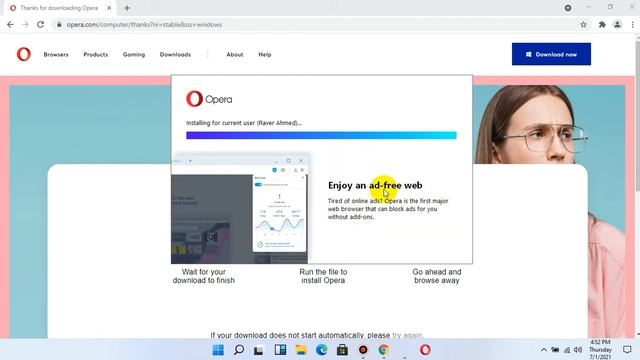This screenshot has height=360, width=640.
Task: Click 'Run the file to install Opera' text
Action: pos(323,276)
